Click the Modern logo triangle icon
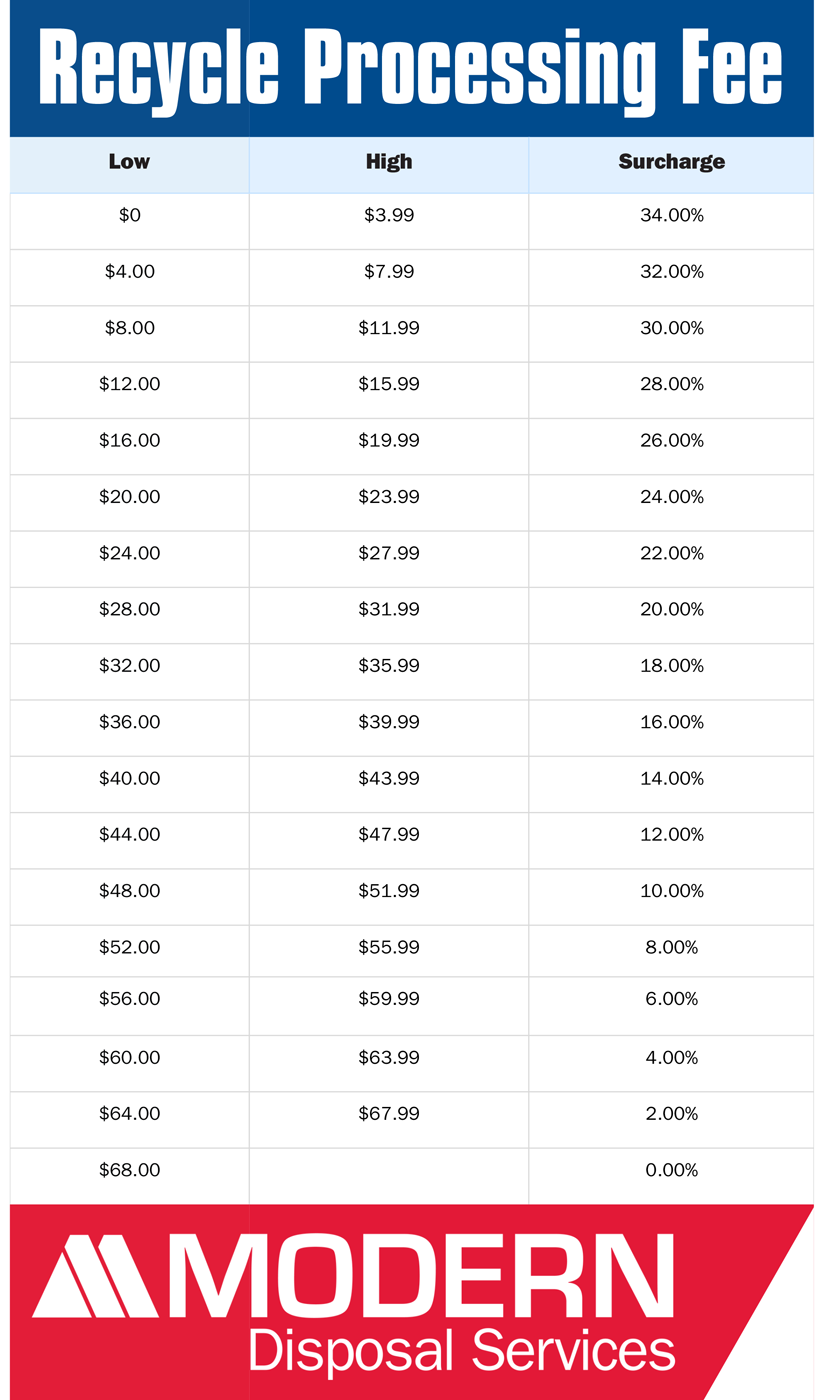 pyautogui.click(x=95, y=1276)
